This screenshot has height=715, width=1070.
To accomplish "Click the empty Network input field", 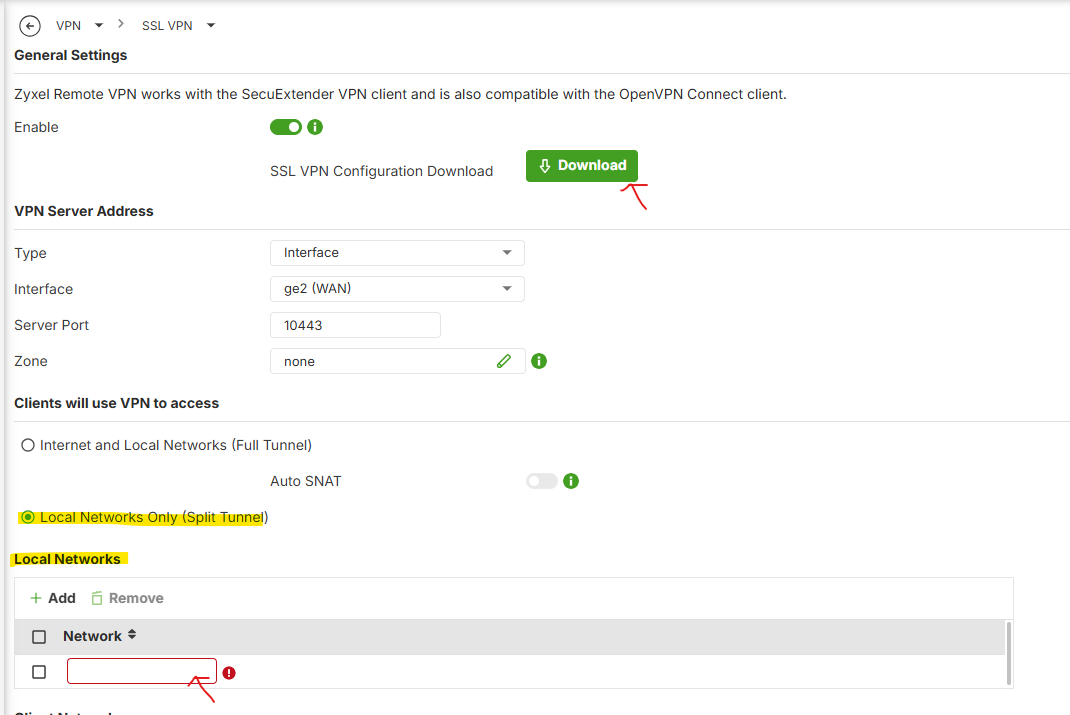I will pyautogui.click(x=142, y=671).
